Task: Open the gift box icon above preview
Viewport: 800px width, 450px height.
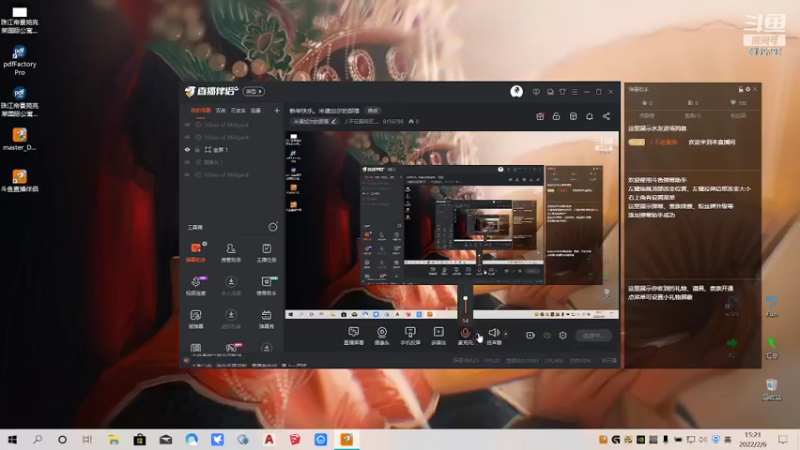Action: [x=540, y=116]
